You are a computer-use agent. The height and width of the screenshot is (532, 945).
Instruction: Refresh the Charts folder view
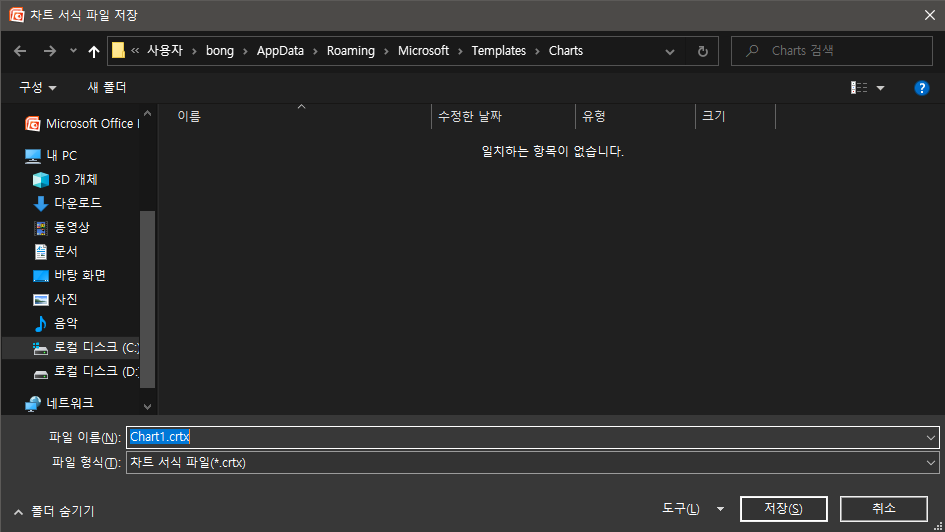(x=702, y=51)
